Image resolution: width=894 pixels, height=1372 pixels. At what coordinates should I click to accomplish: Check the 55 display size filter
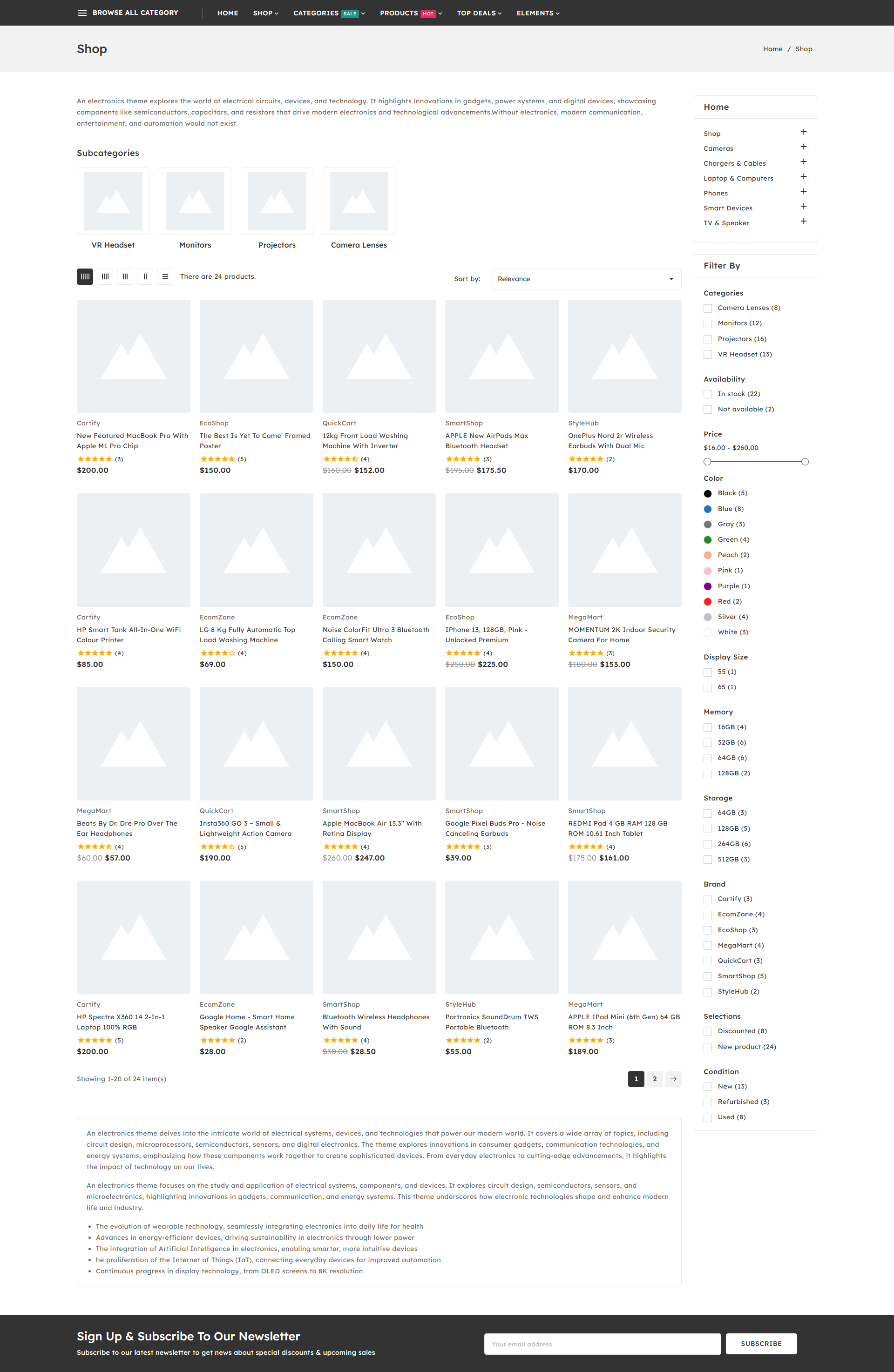tap(708, 673)
